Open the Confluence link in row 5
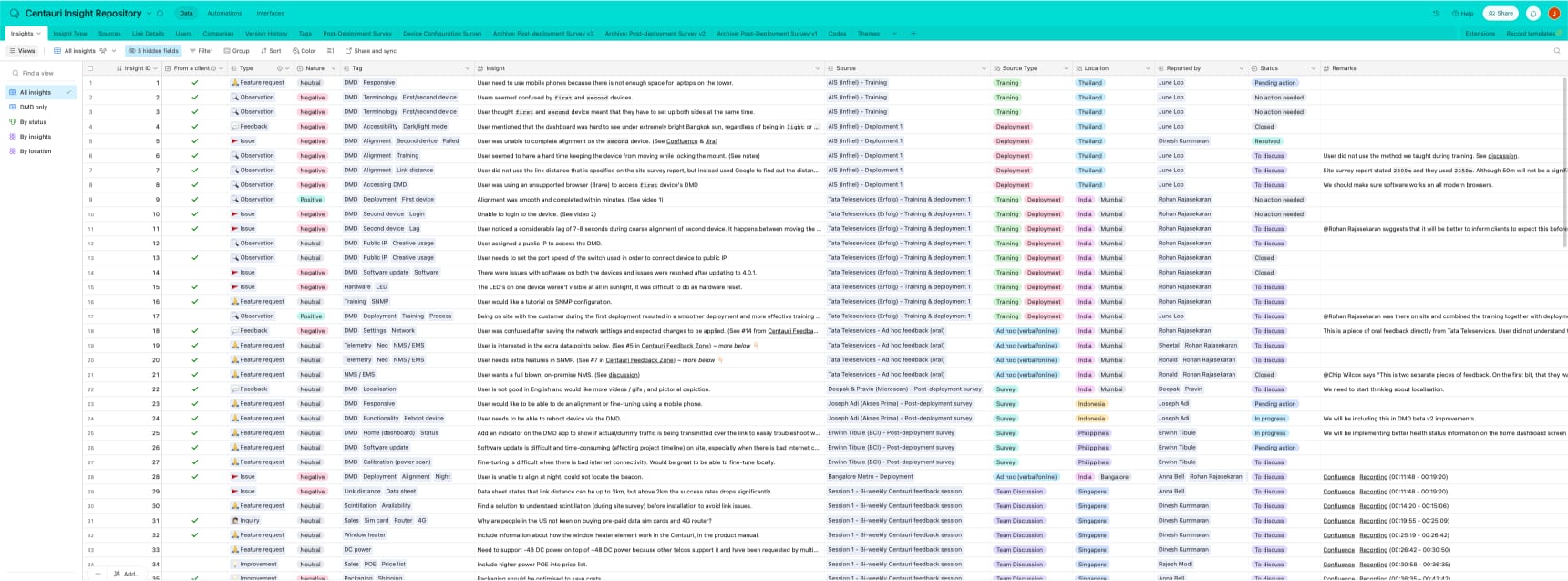Screen dimensions: 1568x581 pos(682,141)
